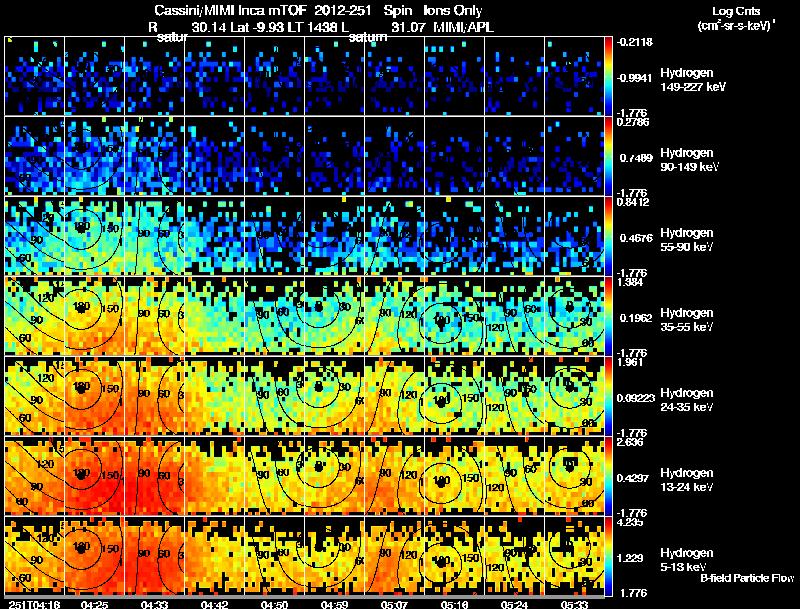
Task: Select the 04:16 panel in Hydrogen 90-149 keV row
Action: point(35,156)
